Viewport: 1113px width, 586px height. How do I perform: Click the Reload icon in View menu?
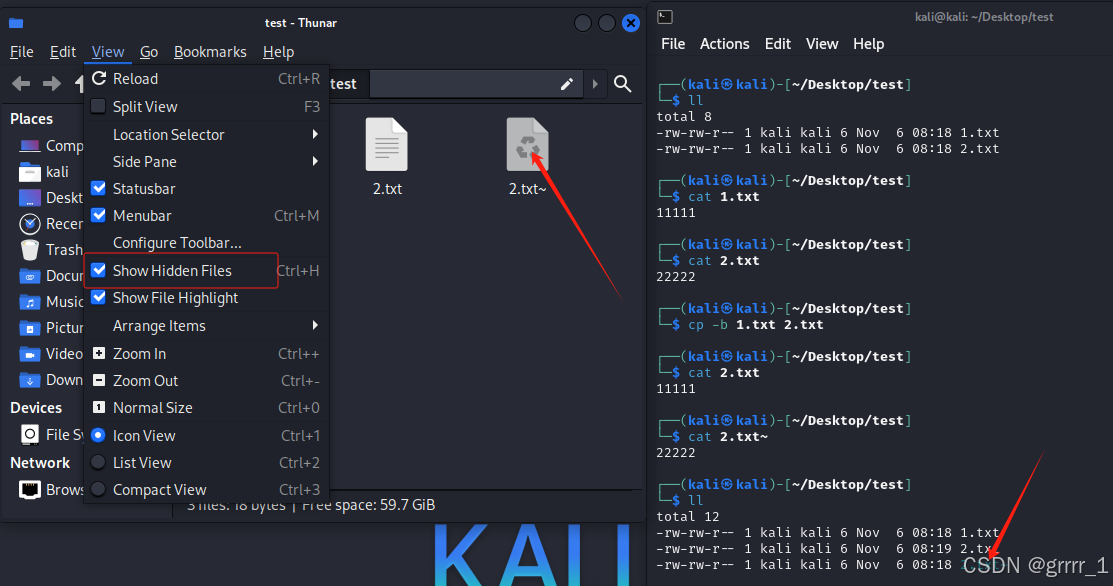click(99, 79)
